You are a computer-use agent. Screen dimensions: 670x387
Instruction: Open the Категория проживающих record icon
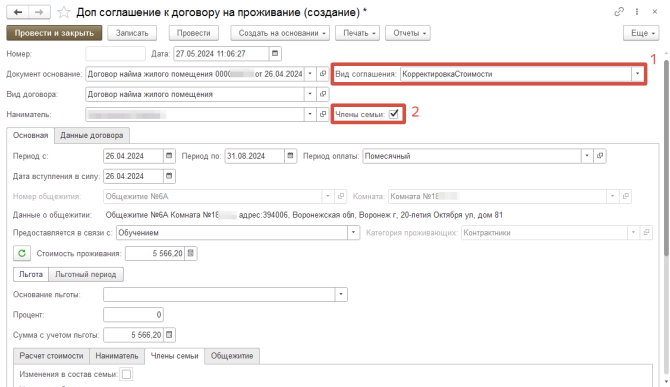646,232
